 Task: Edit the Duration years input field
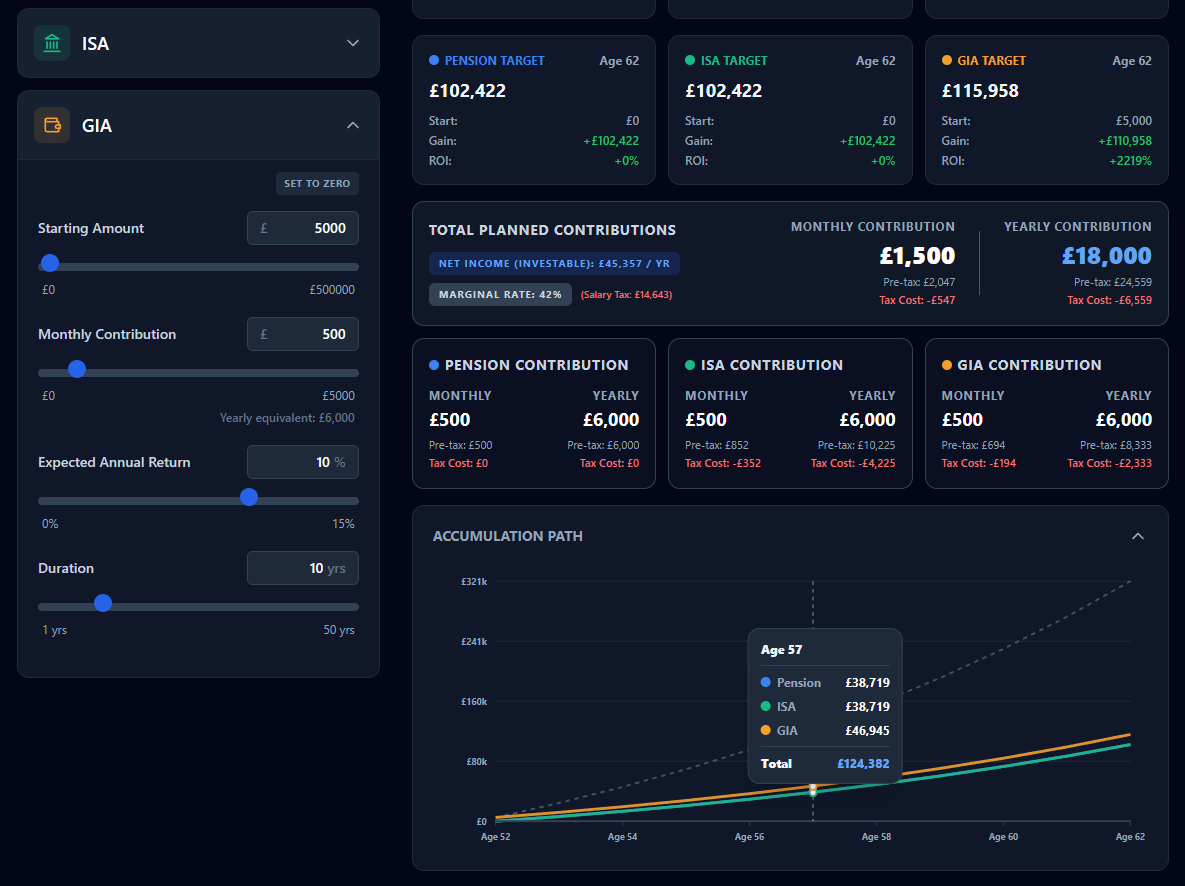coord(303,568)
